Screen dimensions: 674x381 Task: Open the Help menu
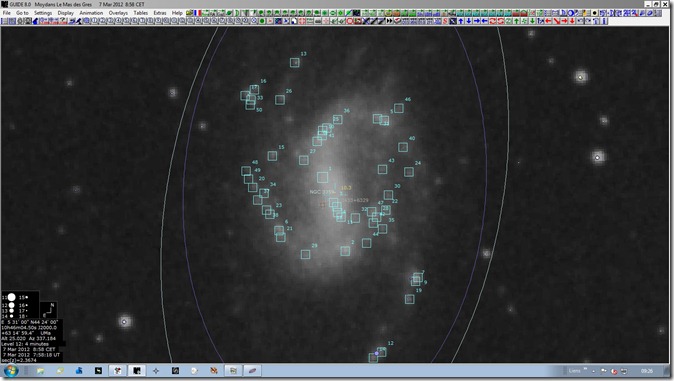177,13
